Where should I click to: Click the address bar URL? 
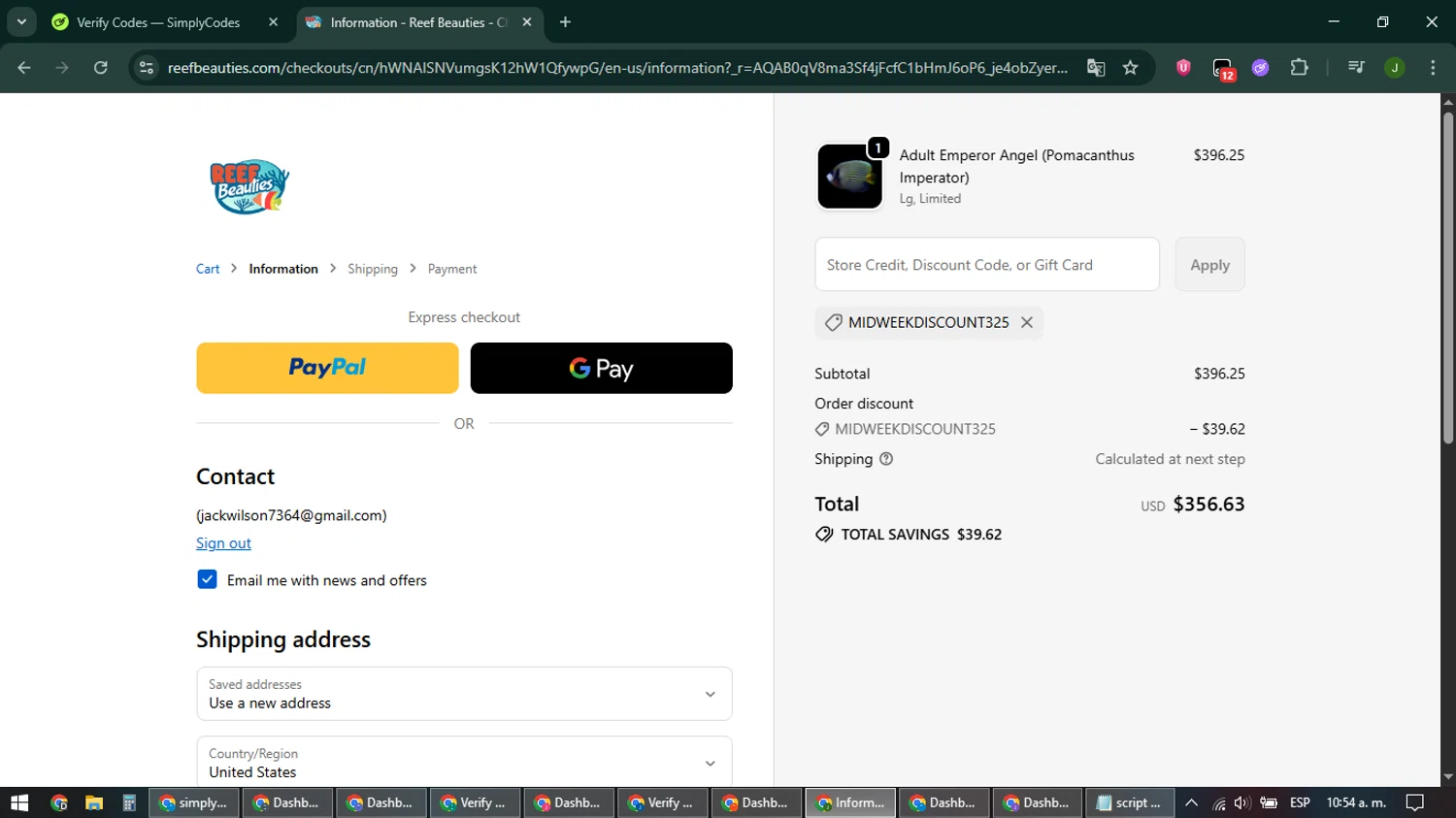[x=617, y=68]
